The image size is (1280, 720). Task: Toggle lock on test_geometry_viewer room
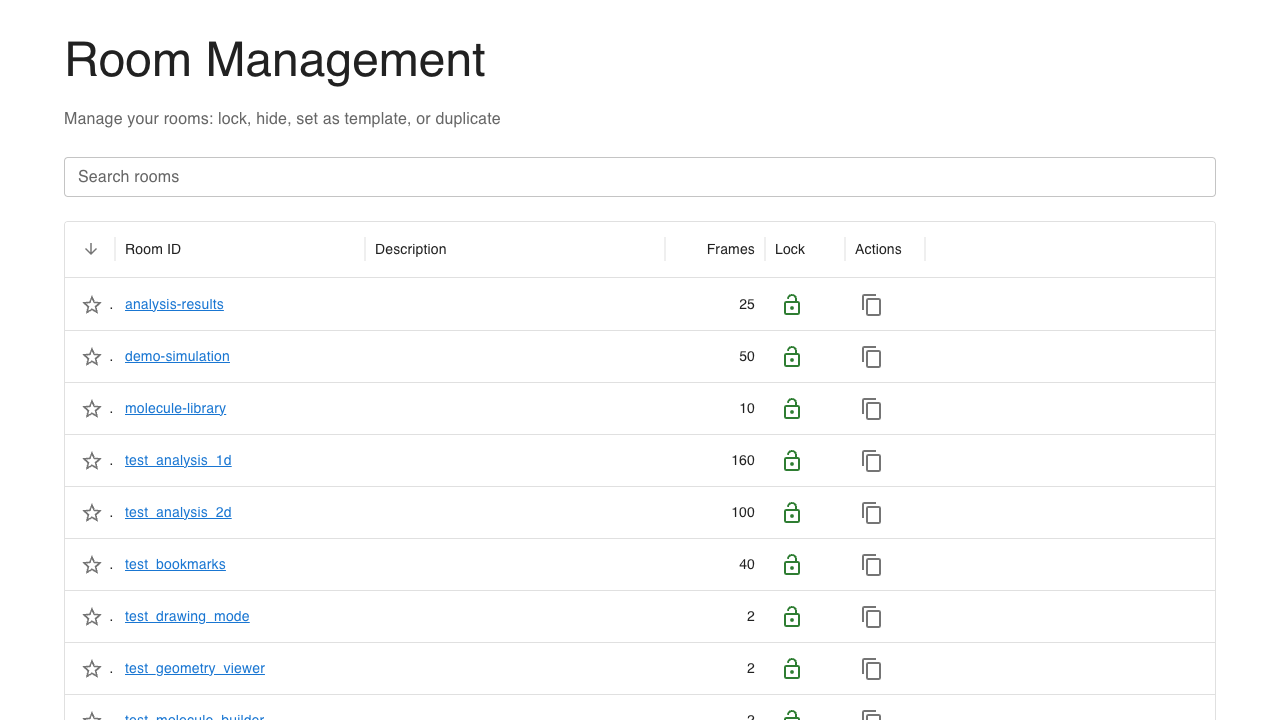pos(792,668)
